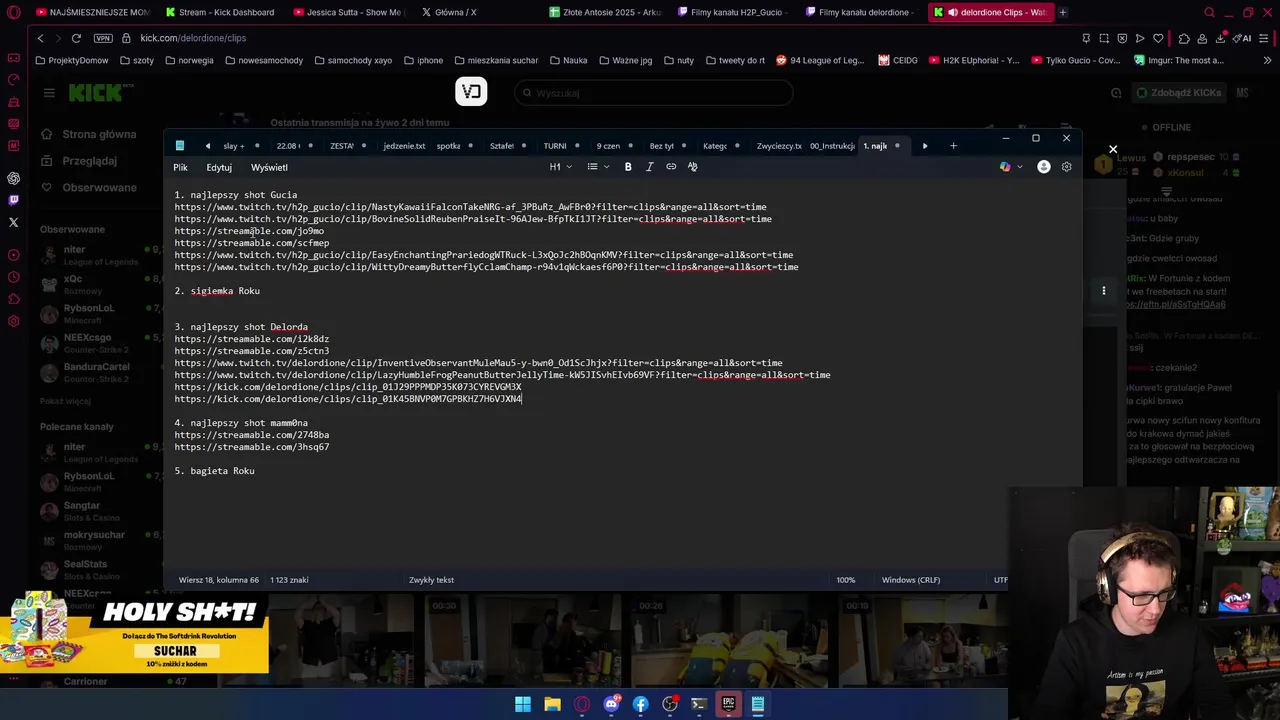Switch to 'Stream - Kick Dashboard' browser tab
Viewport: 1280px width, 720px height.
tap(220, 12)
